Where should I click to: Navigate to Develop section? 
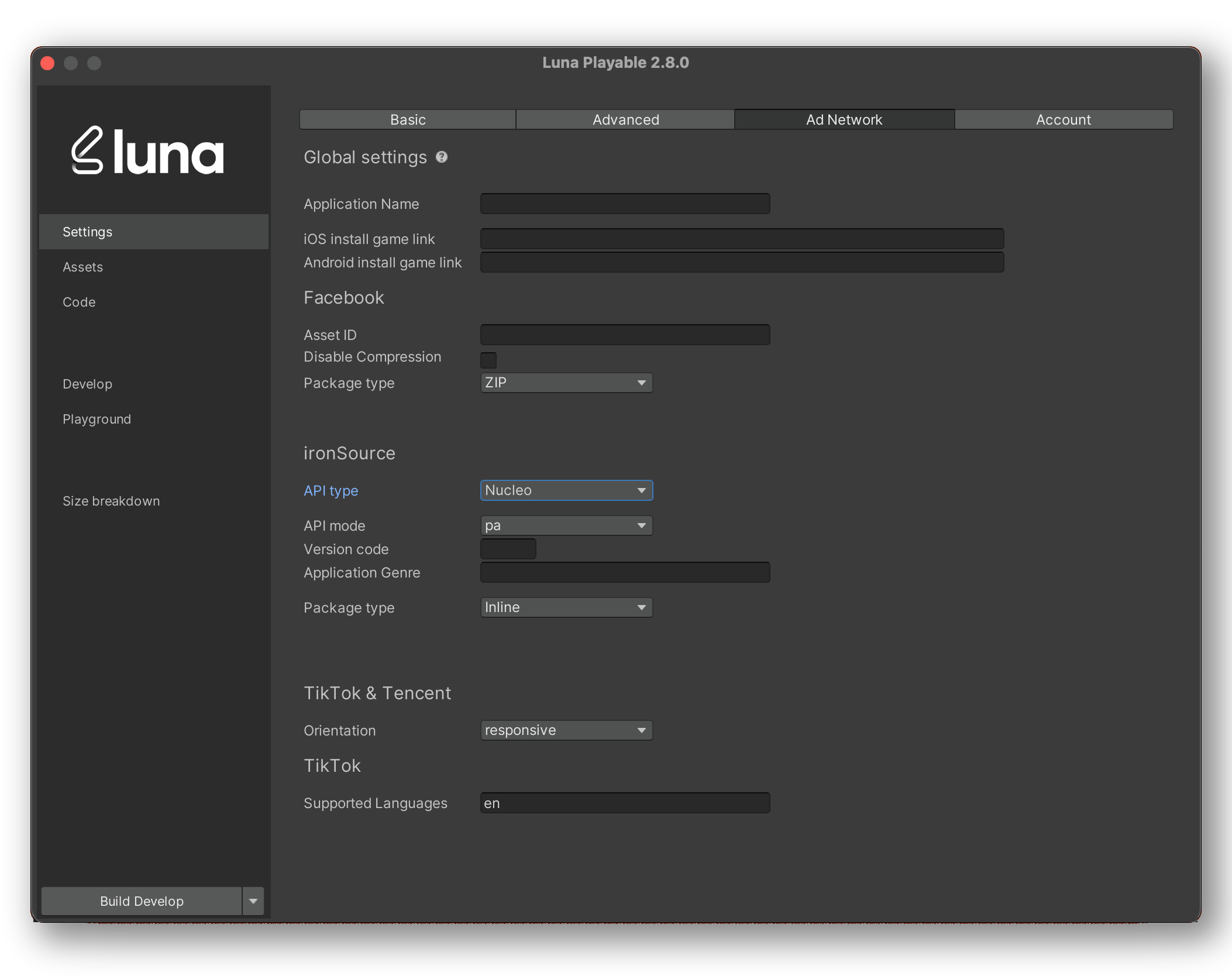pyautogui.click(x=87, y=383)
